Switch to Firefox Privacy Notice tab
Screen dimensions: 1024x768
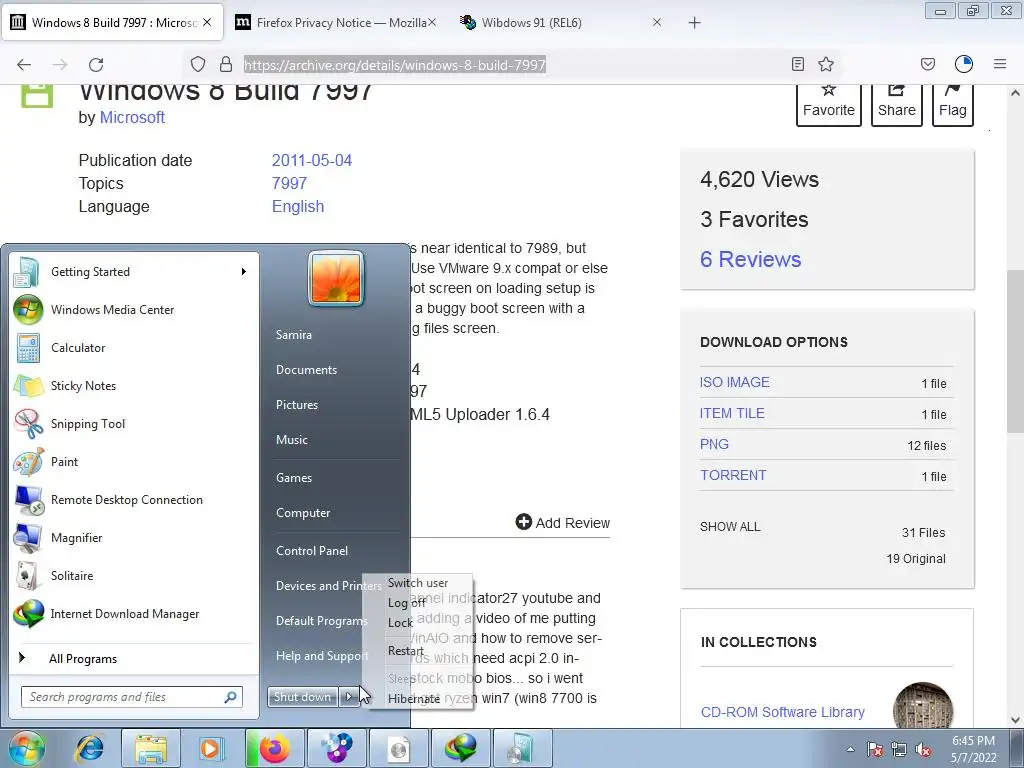coord(336,23)
